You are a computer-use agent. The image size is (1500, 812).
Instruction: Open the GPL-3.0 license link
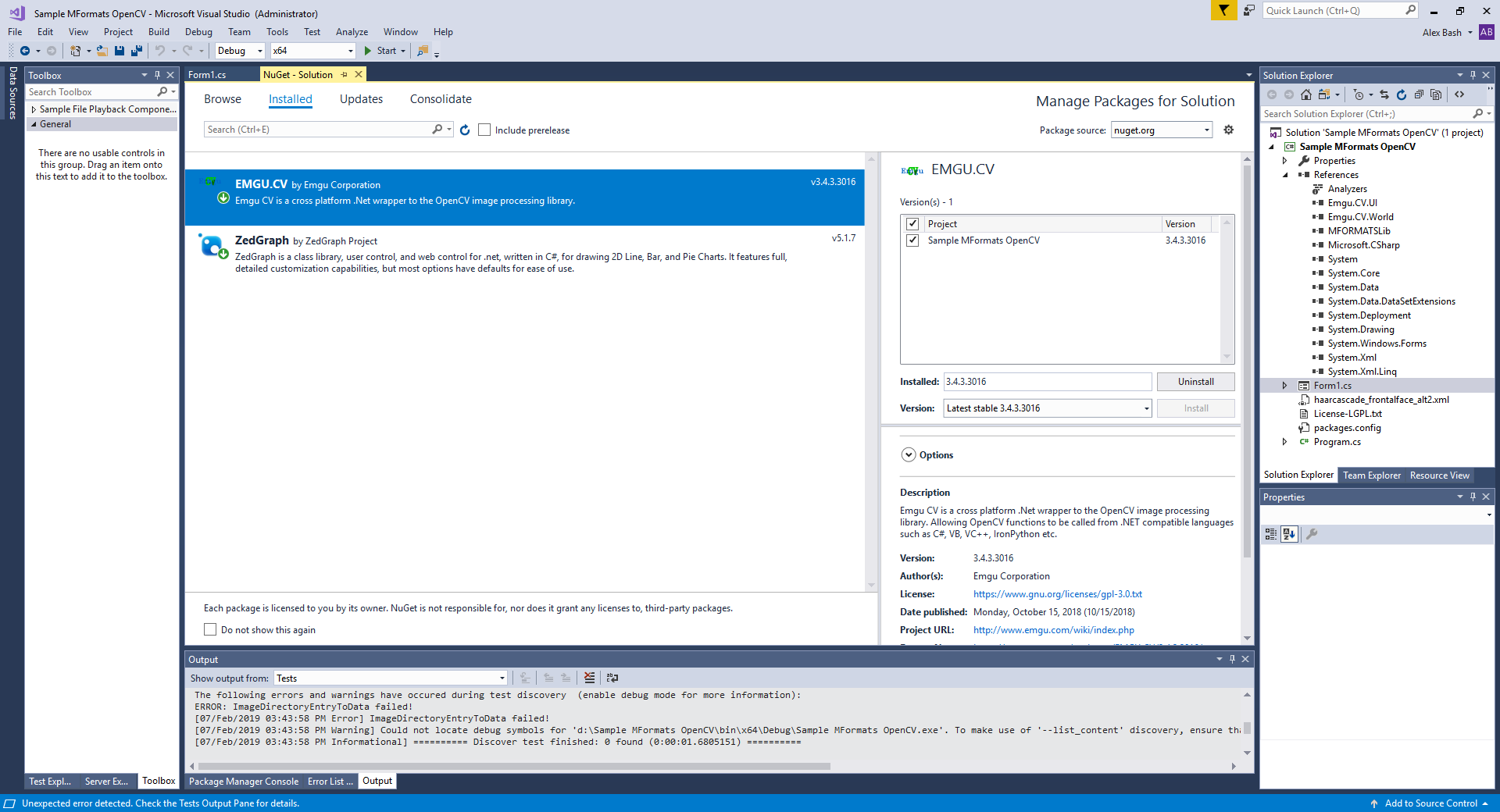[x=1058, y=594]
